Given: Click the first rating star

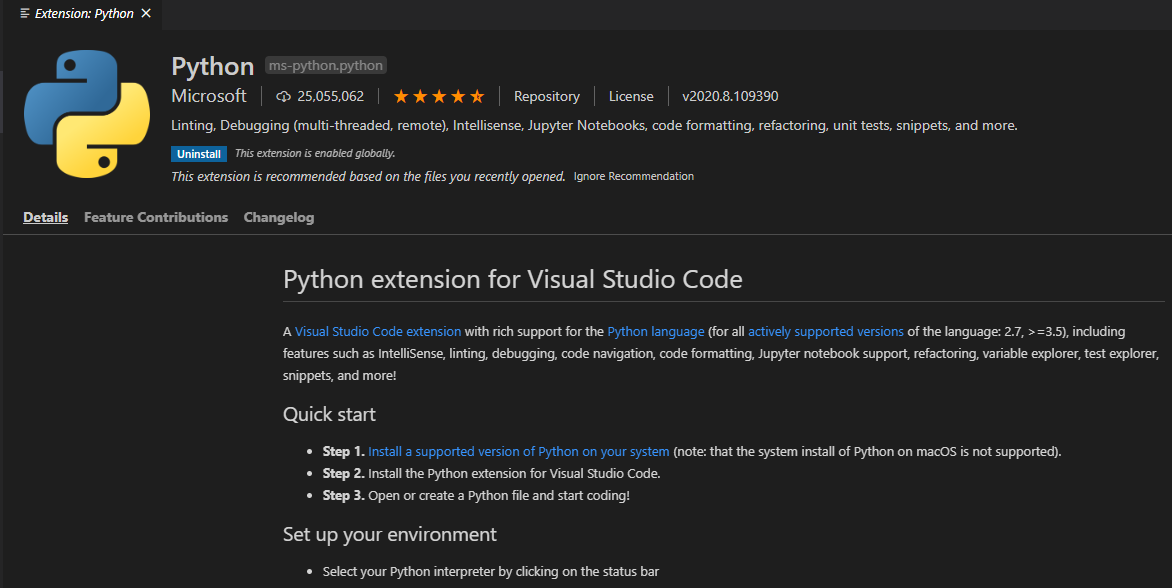Looking at the screenshot, I should click(400, 95).
